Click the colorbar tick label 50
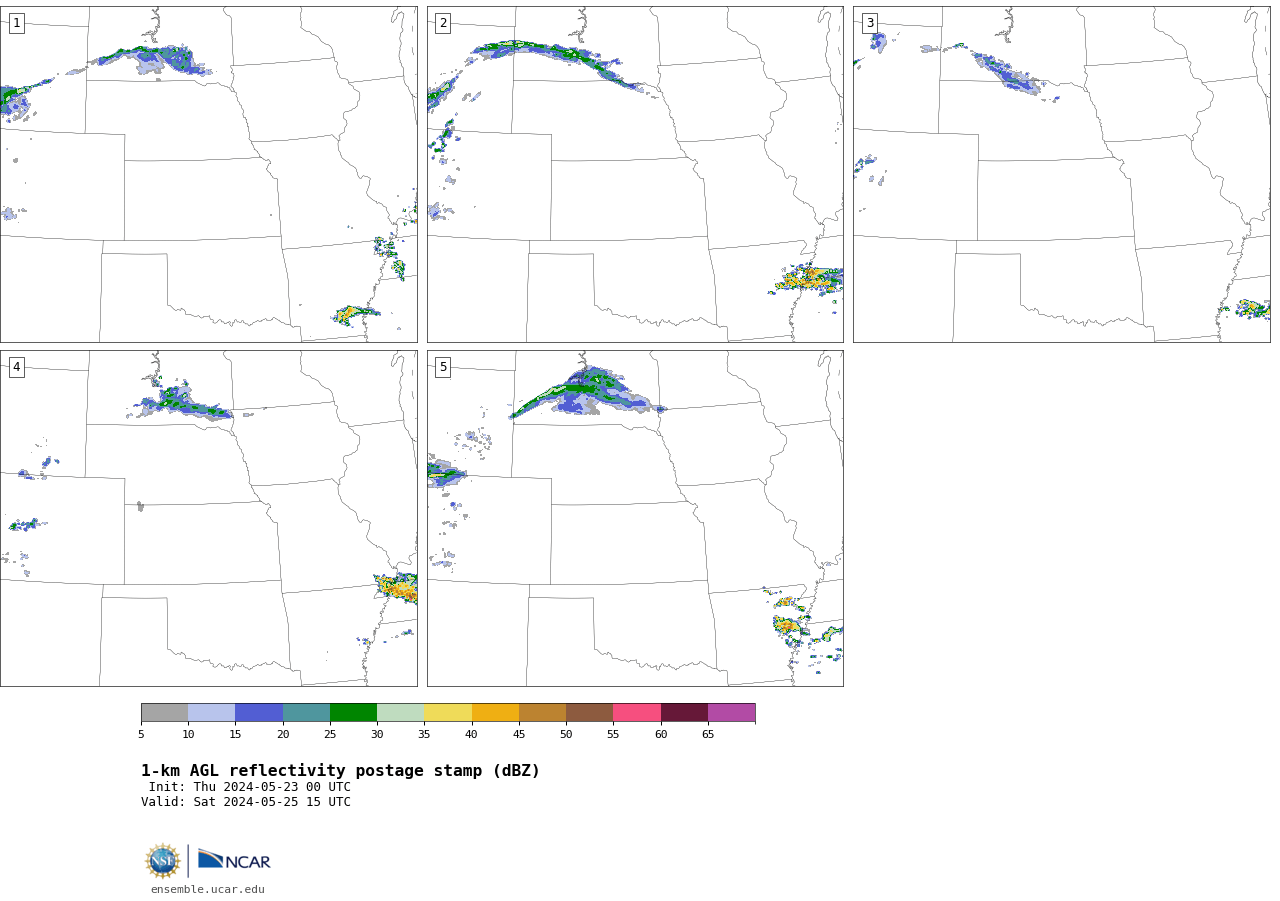 [x=566, y=734]
